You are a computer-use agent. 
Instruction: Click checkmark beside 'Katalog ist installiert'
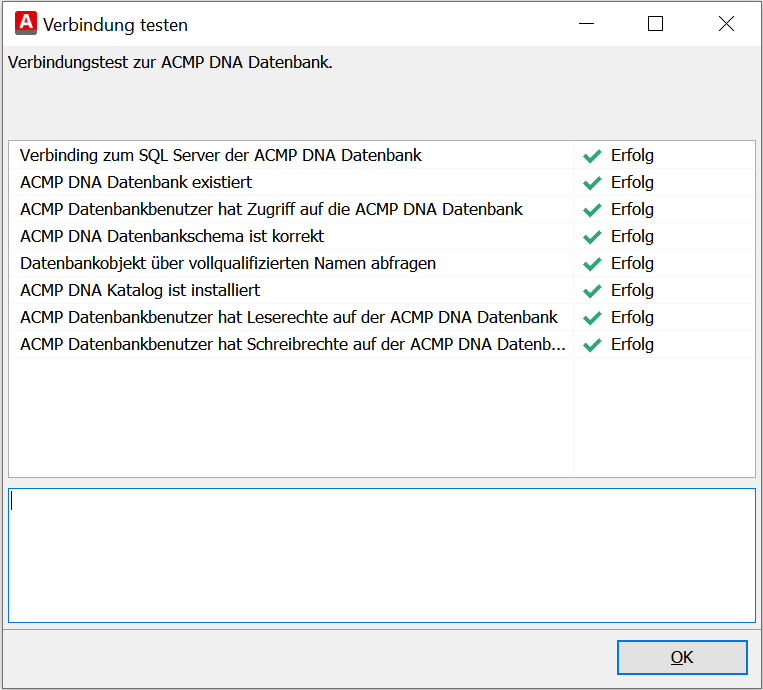click(x=592, y=291)
